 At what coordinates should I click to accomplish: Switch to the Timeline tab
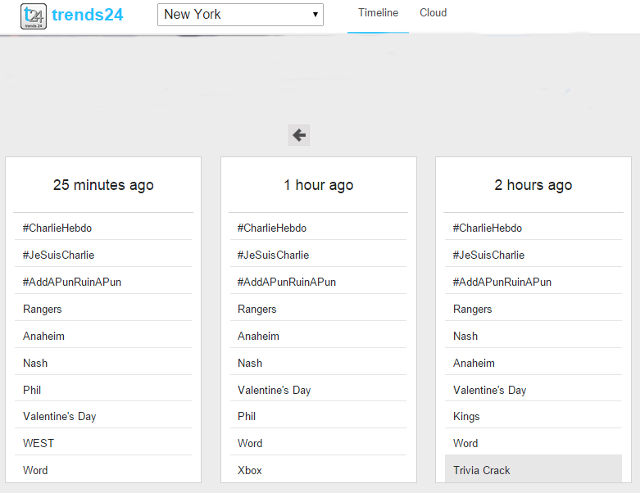(378, 13)
